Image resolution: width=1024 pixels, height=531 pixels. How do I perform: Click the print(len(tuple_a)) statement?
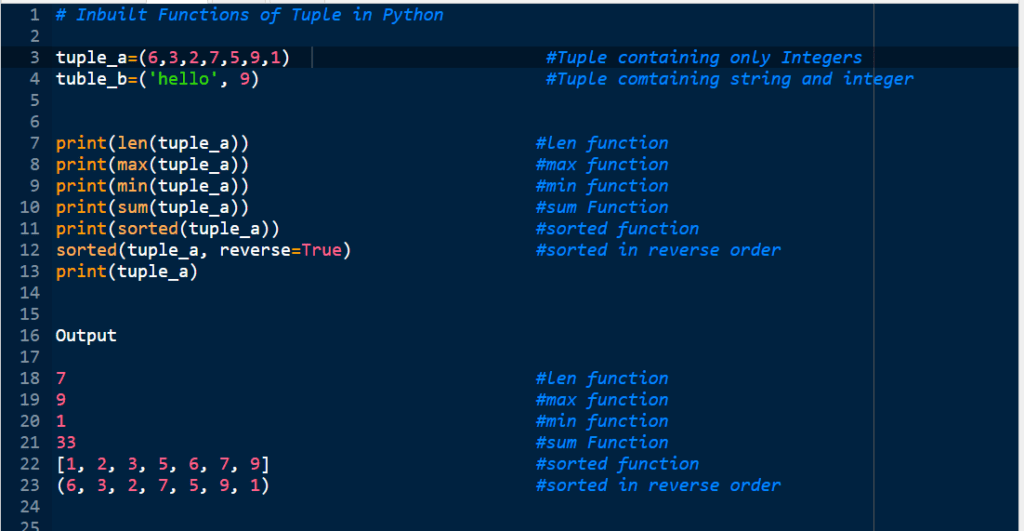point(152,143)
